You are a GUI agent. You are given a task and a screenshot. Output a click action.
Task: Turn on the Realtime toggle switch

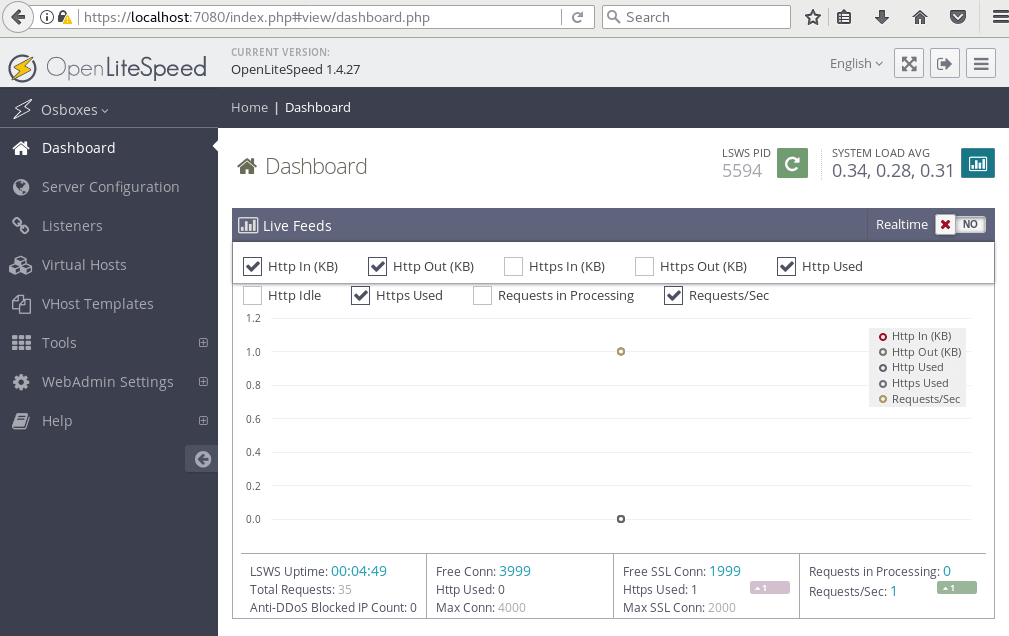pos(960,225)
